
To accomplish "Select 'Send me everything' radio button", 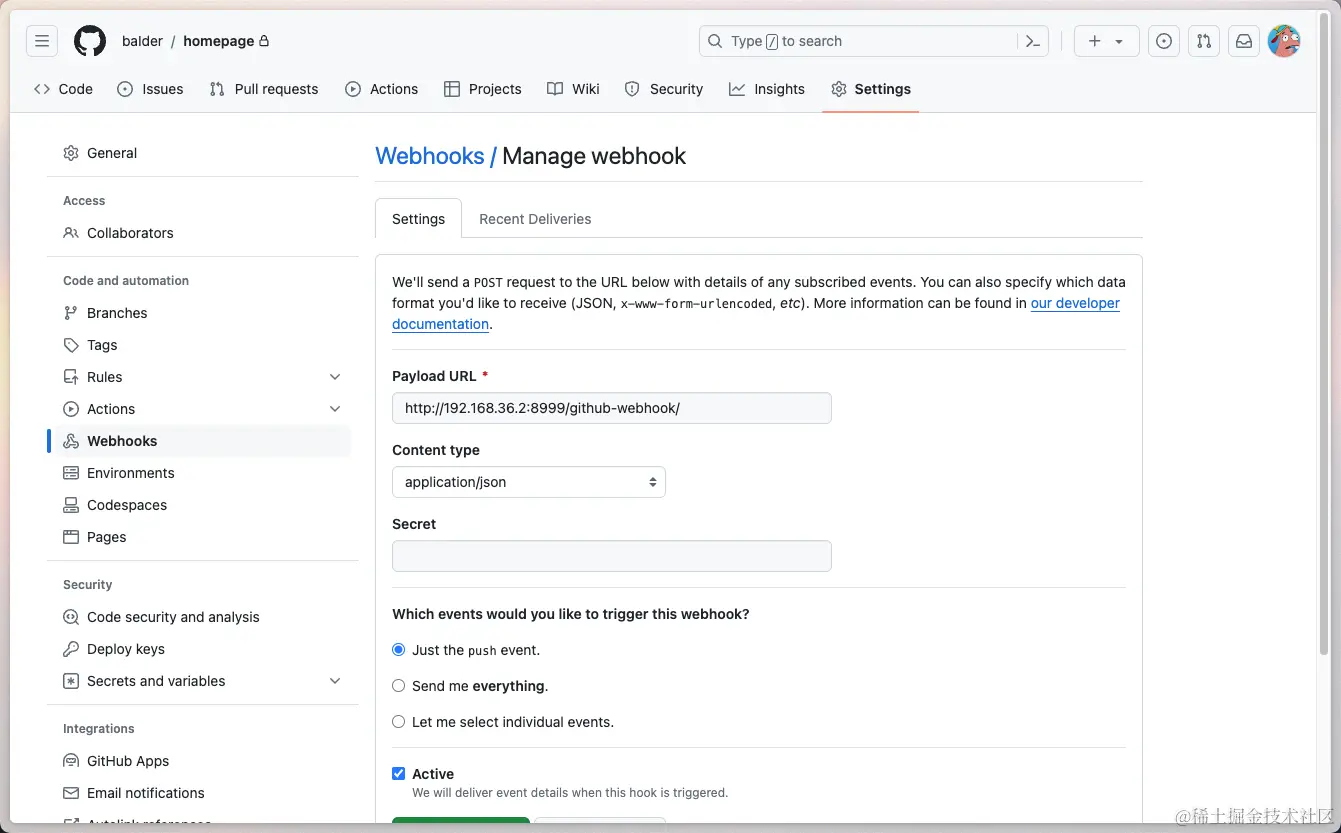I will [399, 686].
